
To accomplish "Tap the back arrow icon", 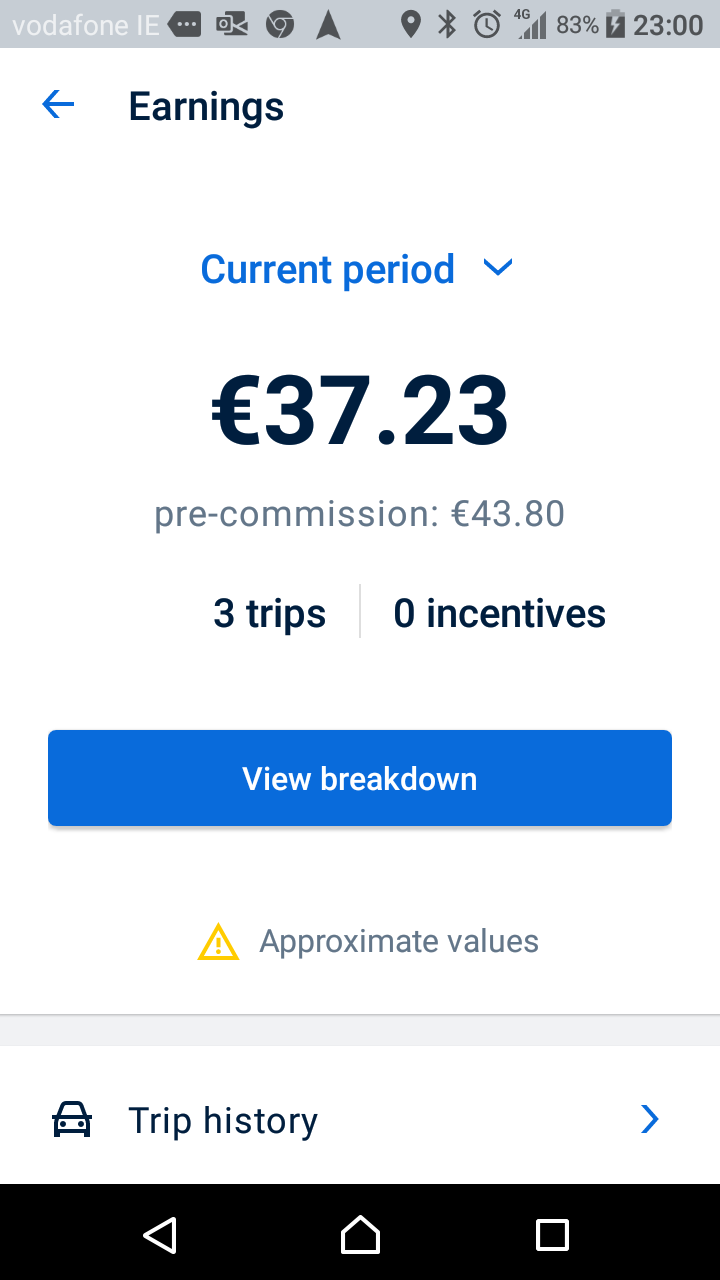I will click(x=58, y=105).
